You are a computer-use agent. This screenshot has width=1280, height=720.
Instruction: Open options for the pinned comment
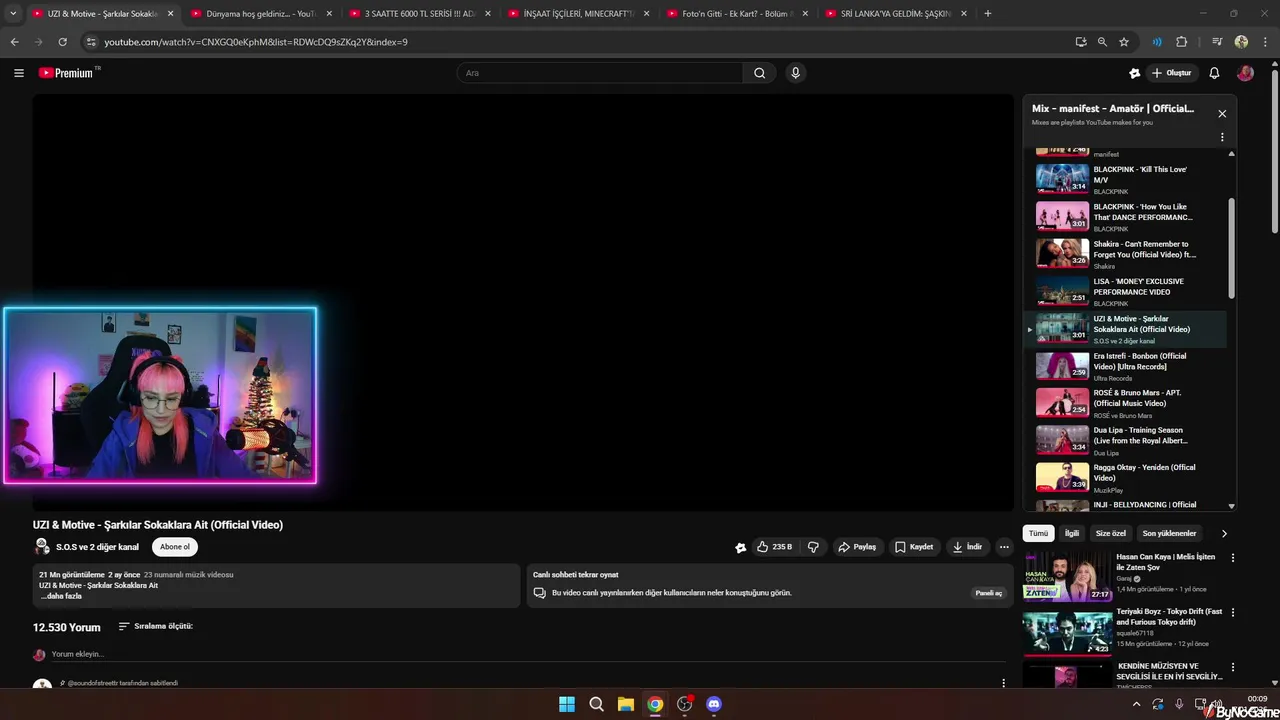pos(1004,683)
